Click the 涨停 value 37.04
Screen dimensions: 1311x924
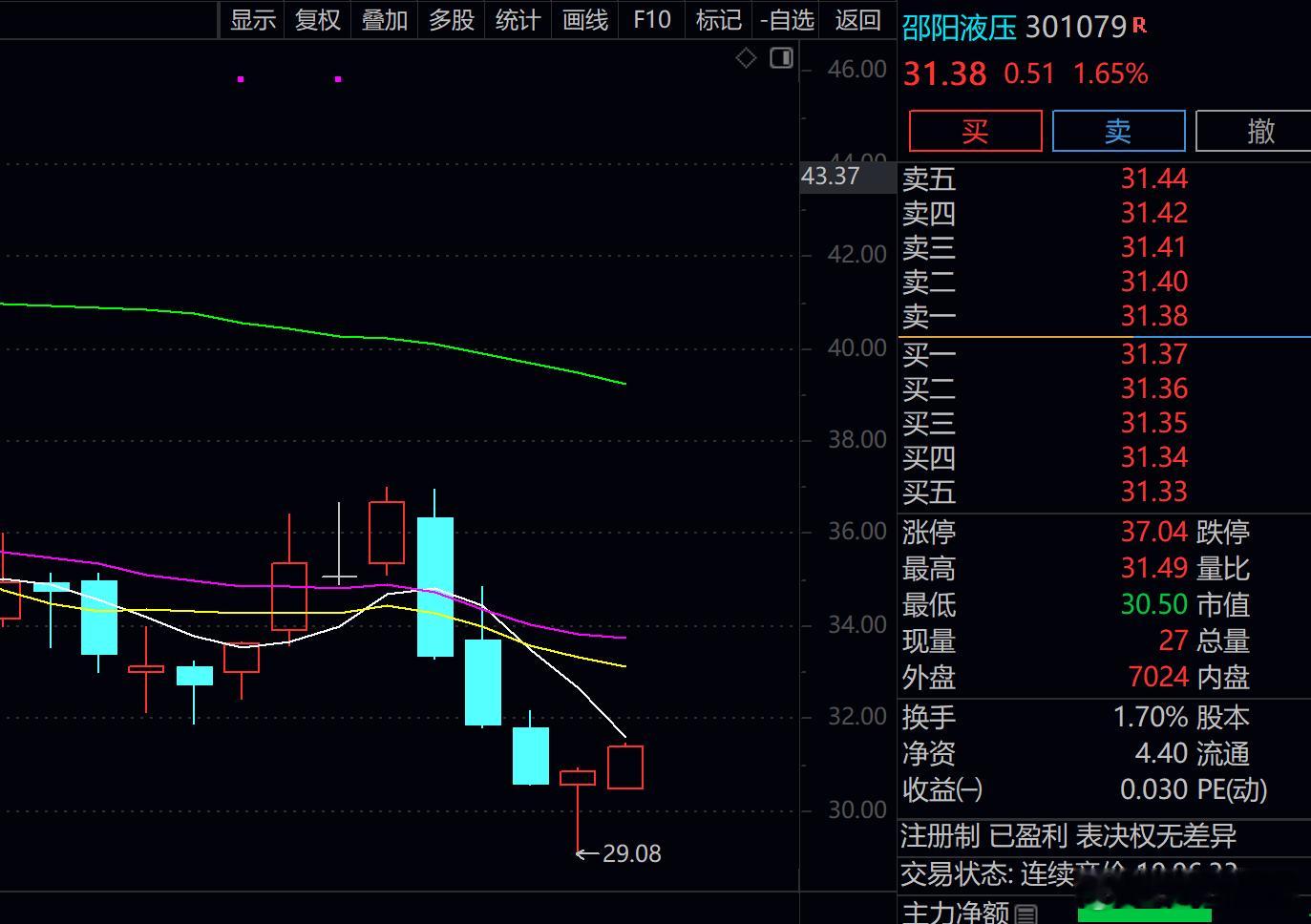coord(1153,532)
